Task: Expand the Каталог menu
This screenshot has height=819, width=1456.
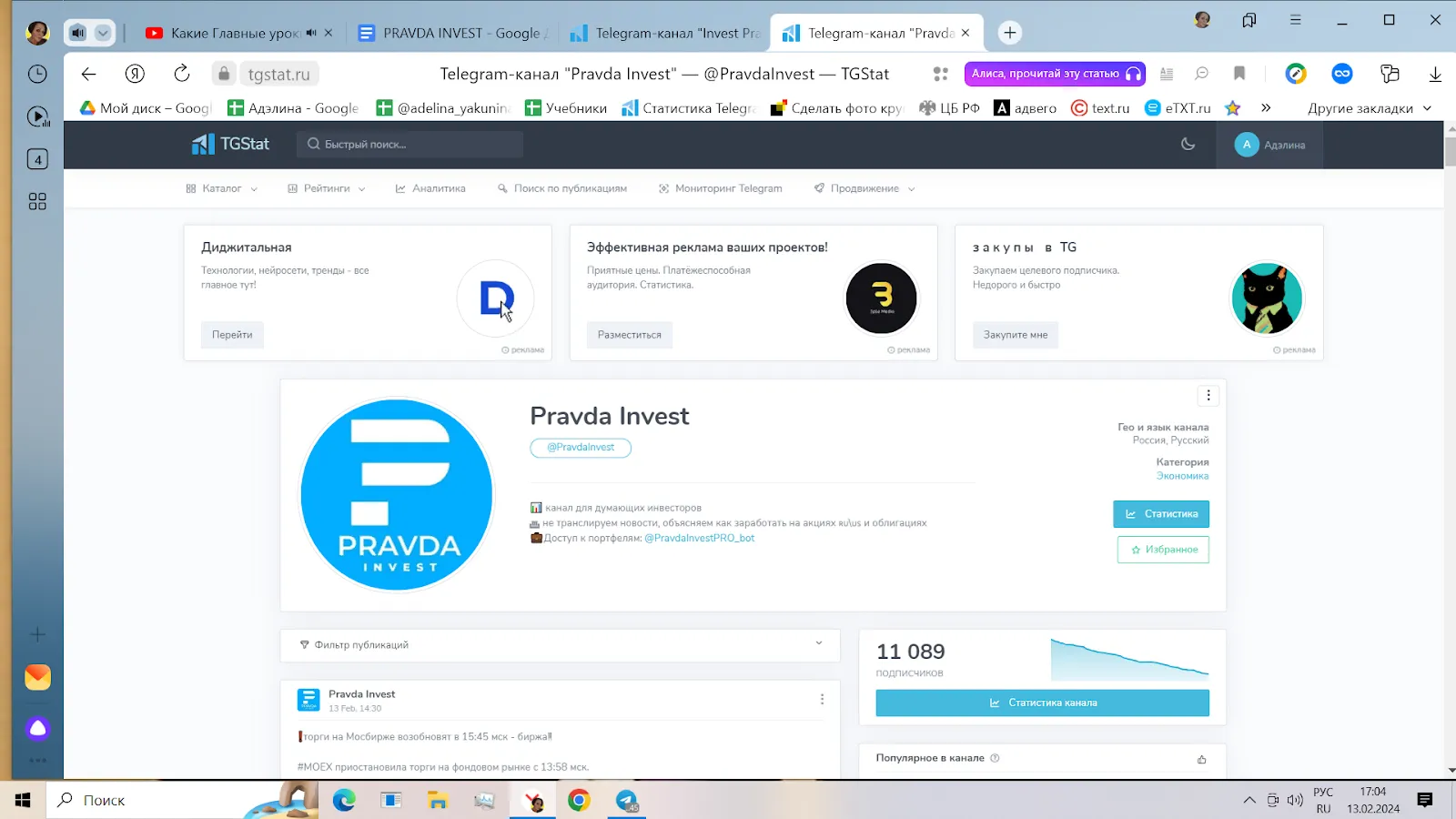Action: (221, 188)
